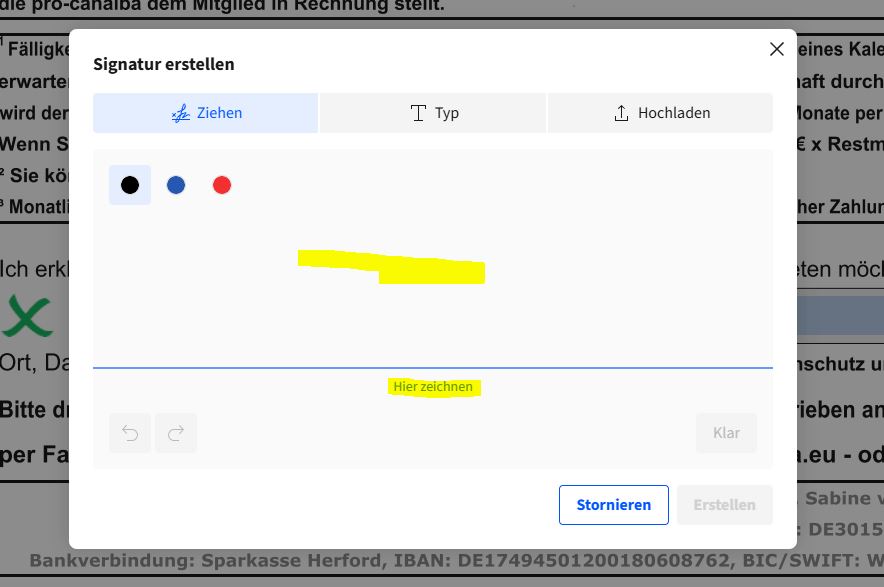Undo the last drawn stroke
The height and width of the screenshot is (587, 884).
coord(130,433)
